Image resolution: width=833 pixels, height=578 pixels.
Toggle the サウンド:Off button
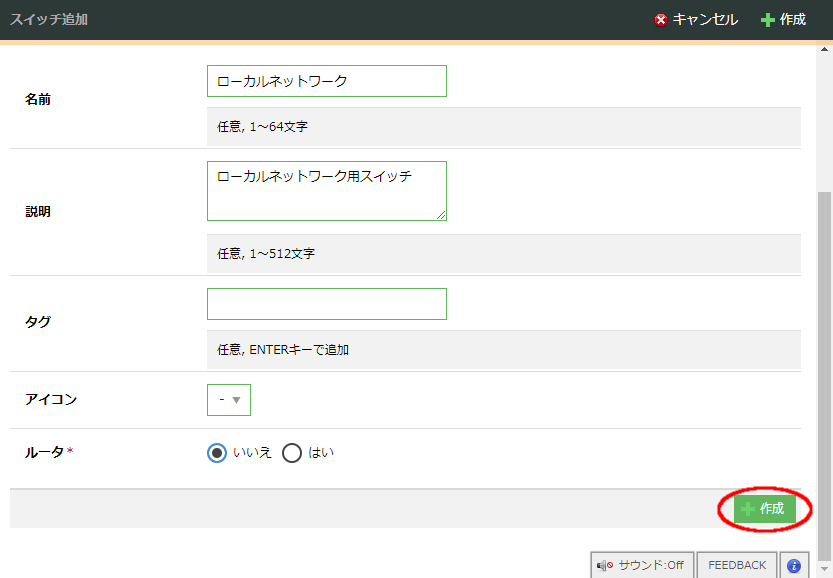[x=642, y=565]
